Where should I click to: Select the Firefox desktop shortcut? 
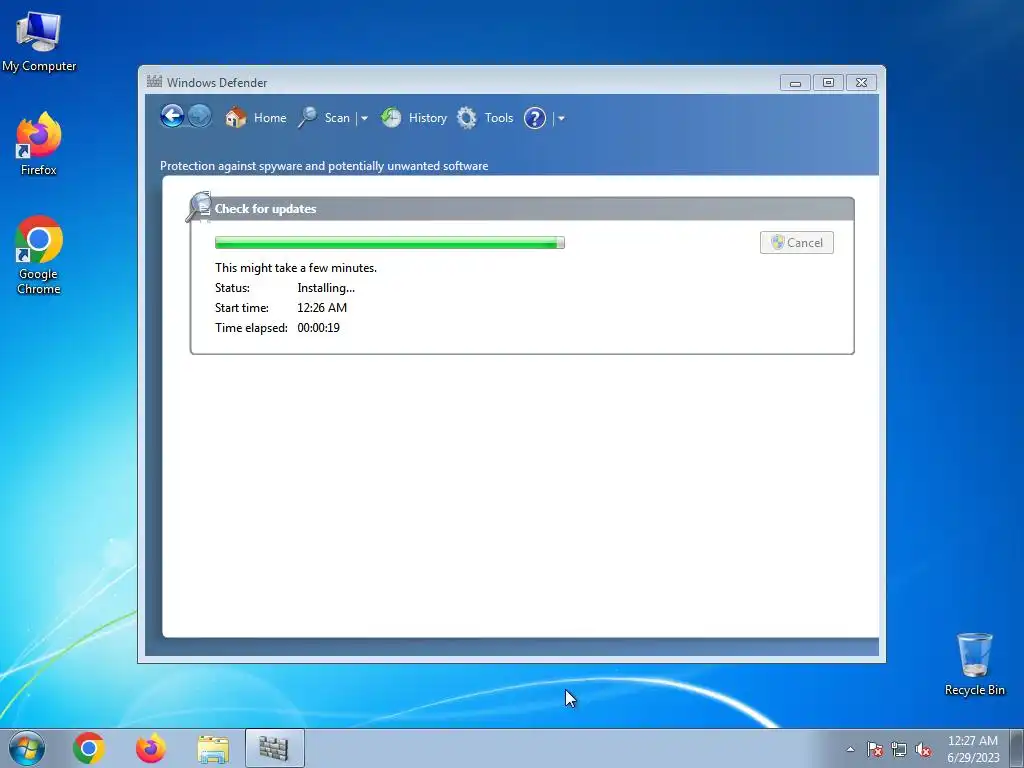click(x=39, y=144)
